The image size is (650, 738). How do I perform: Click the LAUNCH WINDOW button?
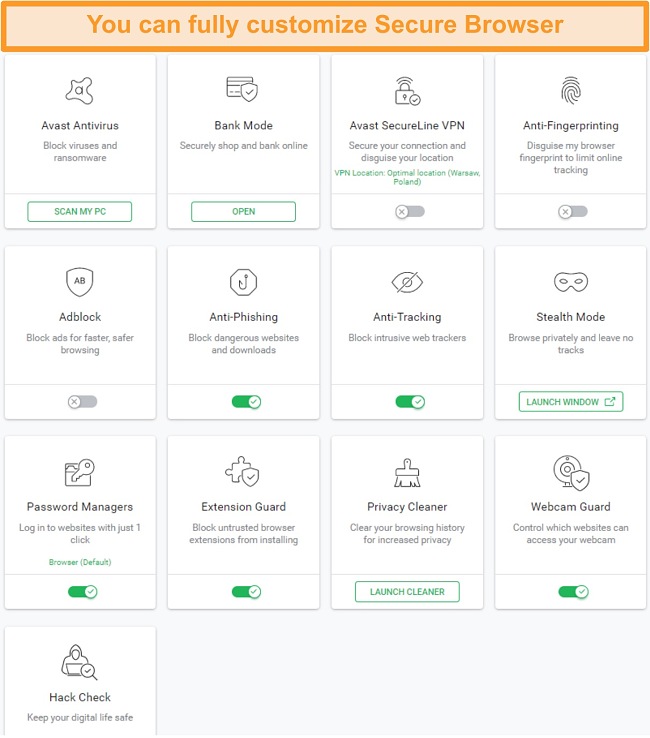(x=570, y=402)
